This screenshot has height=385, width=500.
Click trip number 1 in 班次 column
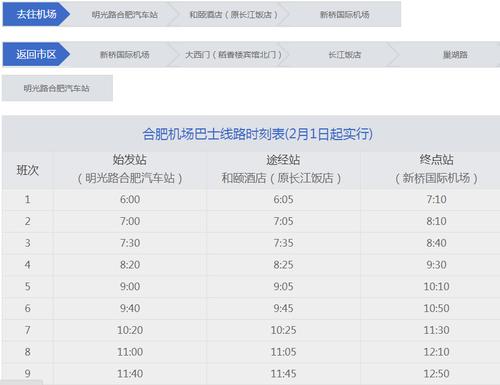pyautogui.click(x=28, y=199)
